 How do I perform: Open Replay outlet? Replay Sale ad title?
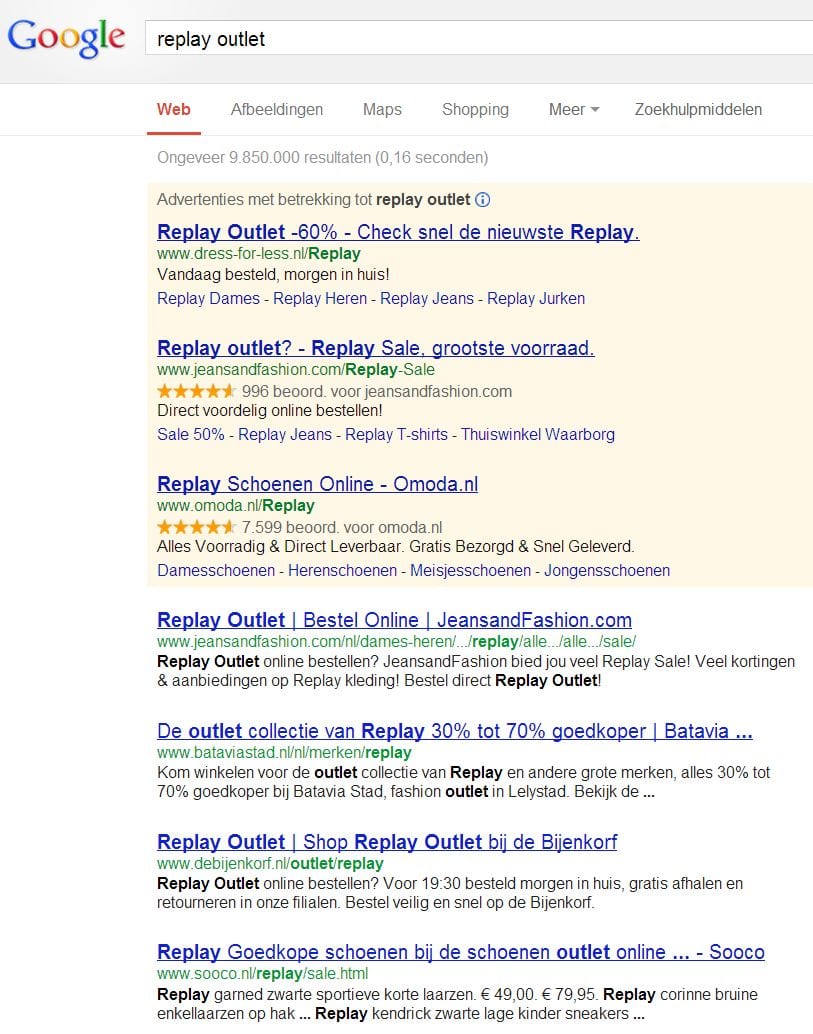[376, 348]
